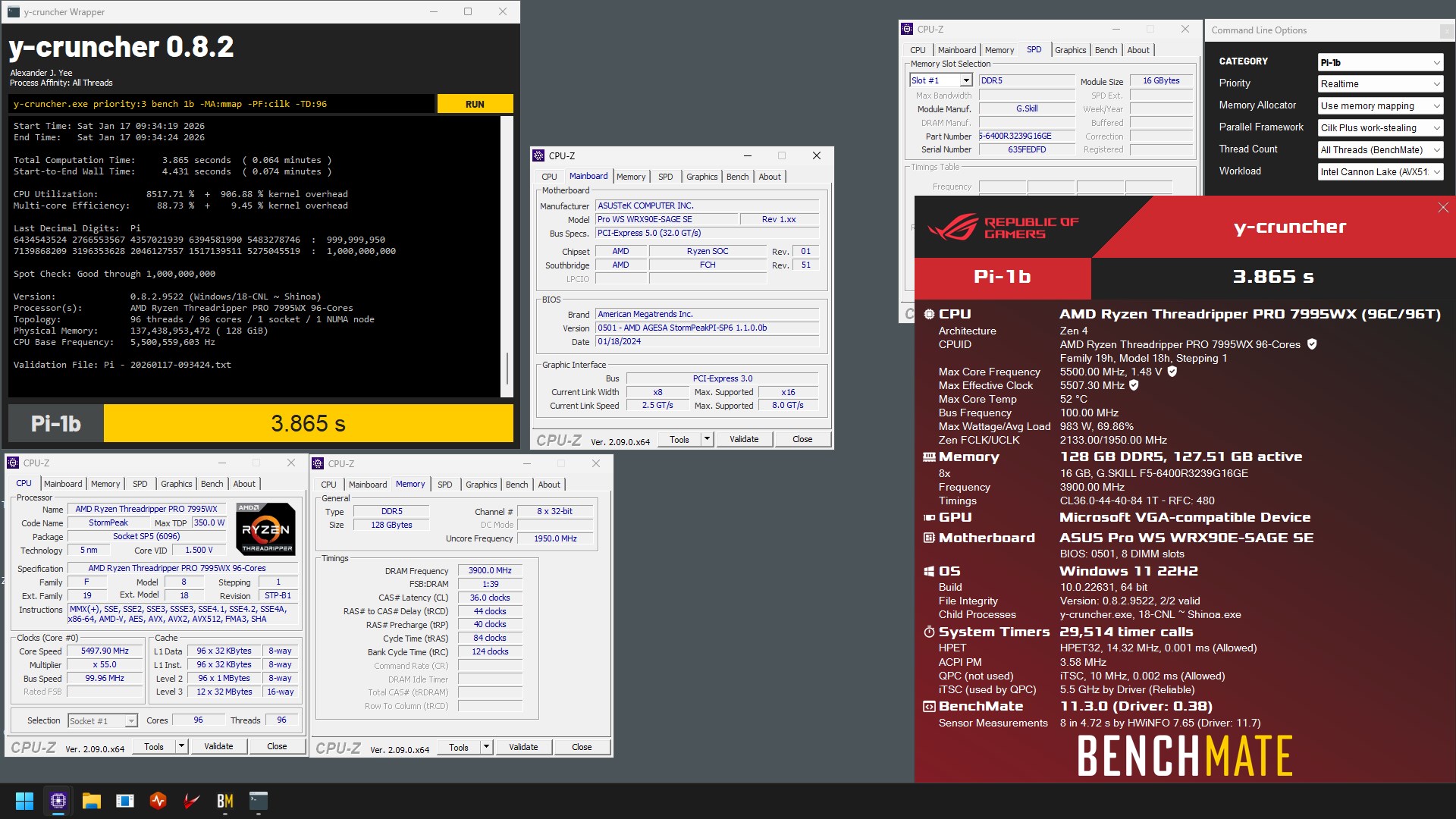Image resolution: width=1456 pixels, height=819 pixels.
Task: Open the Workload dropdown (Intel Cannon Lake)
Action: click(1380, 171)
